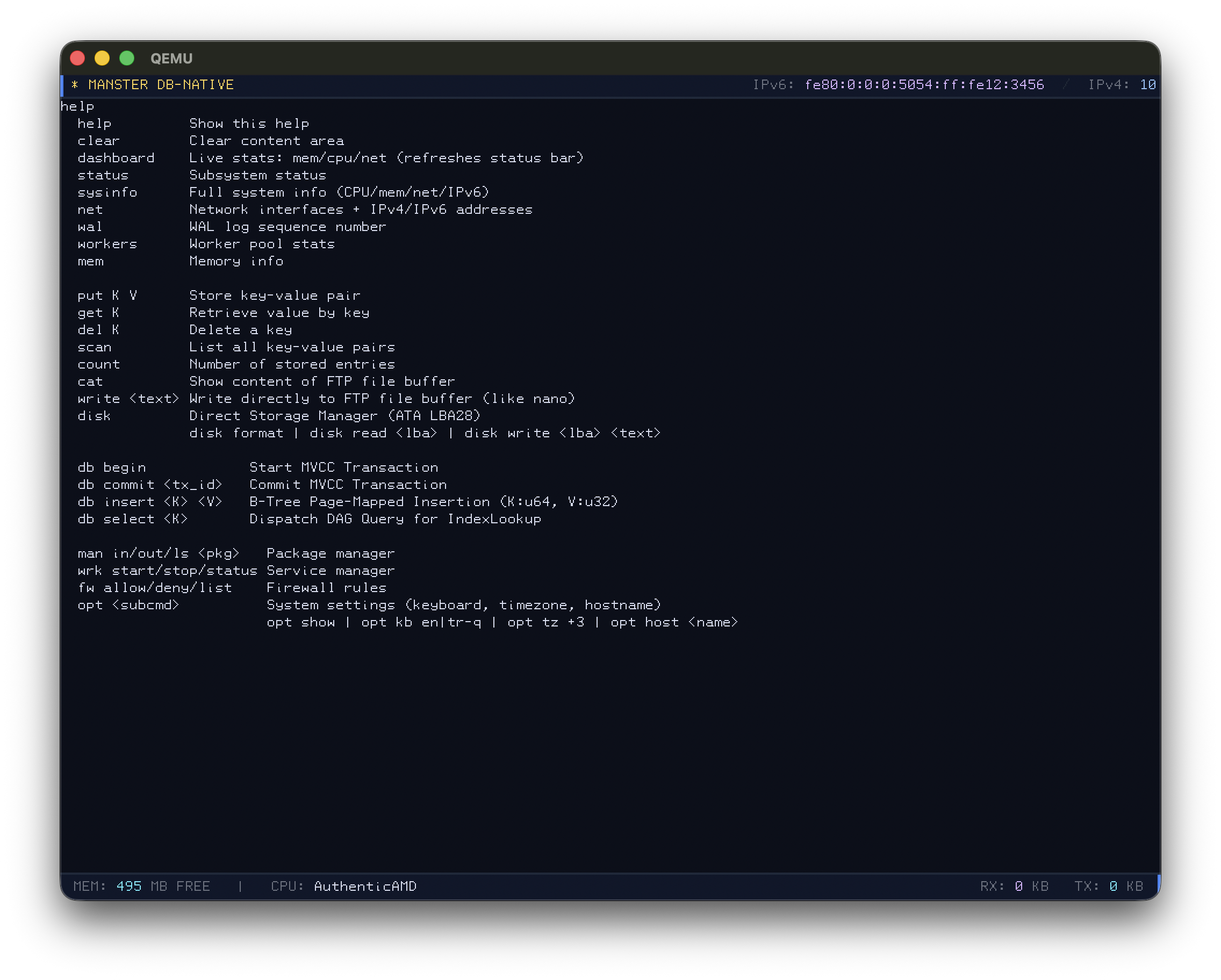Open the dashboard live stats entry
Image resolution: width=1221 pixels, height=980 pixels.
(116, 158)
